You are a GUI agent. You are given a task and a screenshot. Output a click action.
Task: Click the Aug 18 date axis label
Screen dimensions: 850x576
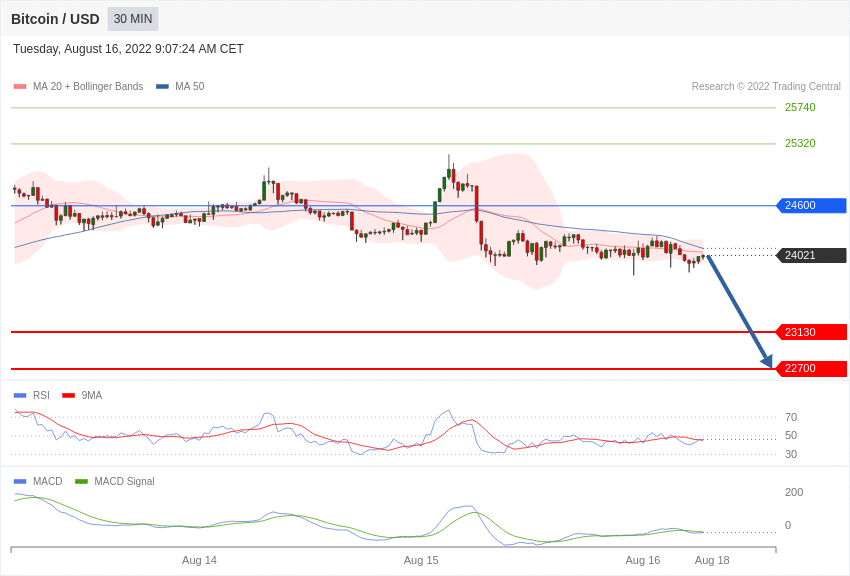[712, 560]
